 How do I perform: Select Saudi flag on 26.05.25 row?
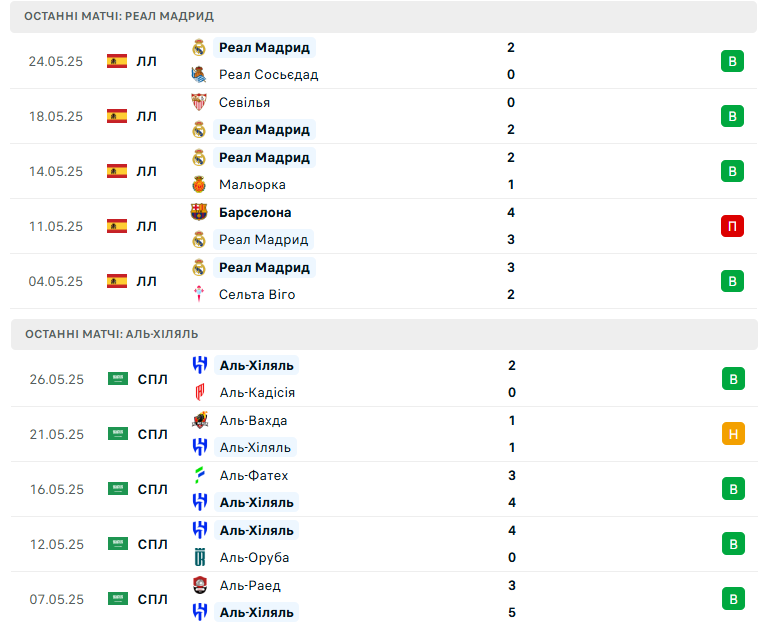(118, 379)
